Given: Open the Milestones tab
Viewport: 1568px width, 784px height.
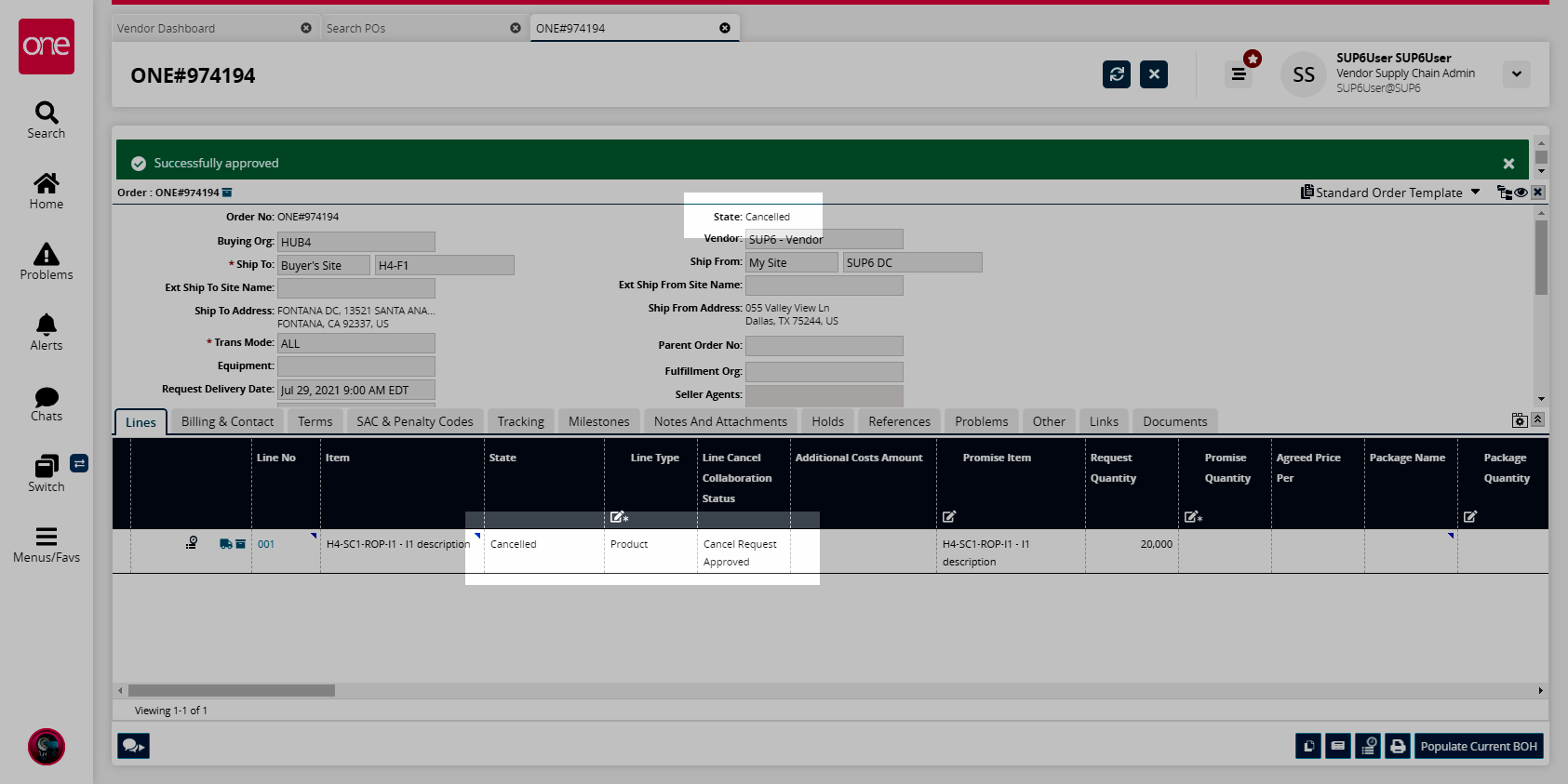Looking at the screenshot, I should pyautogui.click(x=598, y=421).
